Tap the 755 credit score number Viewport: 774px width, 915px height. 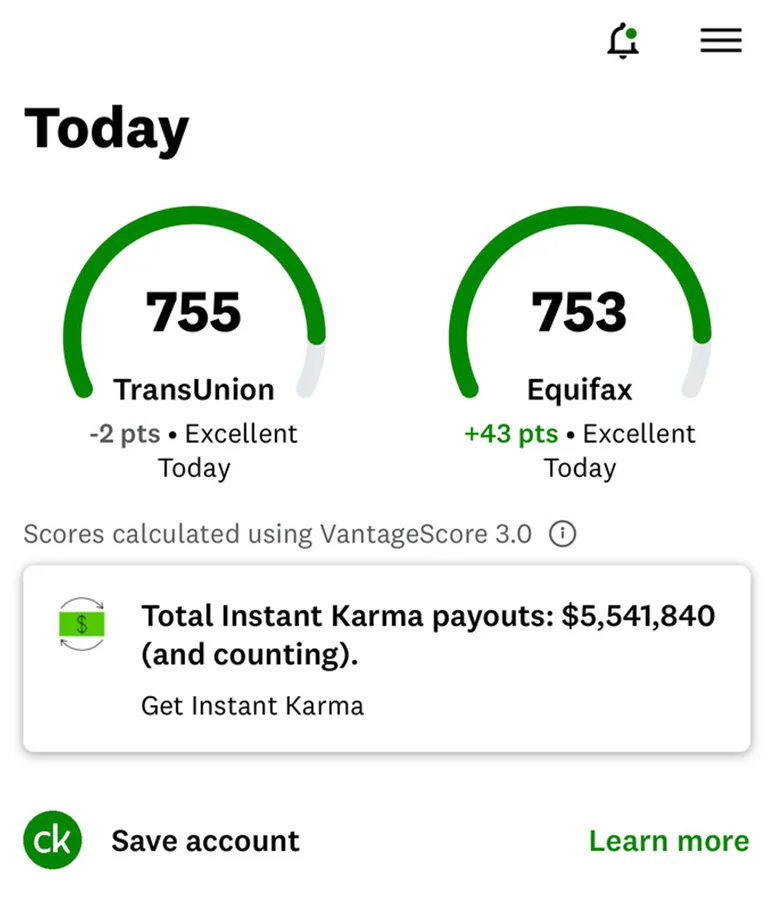(194, 312)
